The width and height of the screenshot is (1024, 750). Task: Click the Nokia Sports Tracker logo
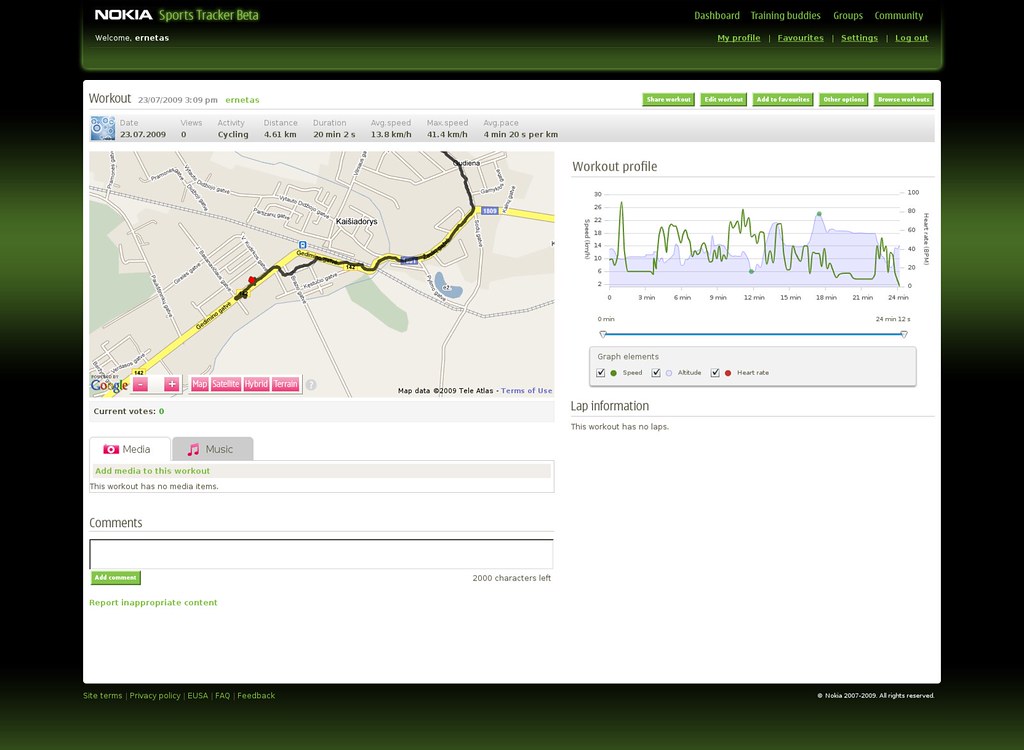point(176,15)
